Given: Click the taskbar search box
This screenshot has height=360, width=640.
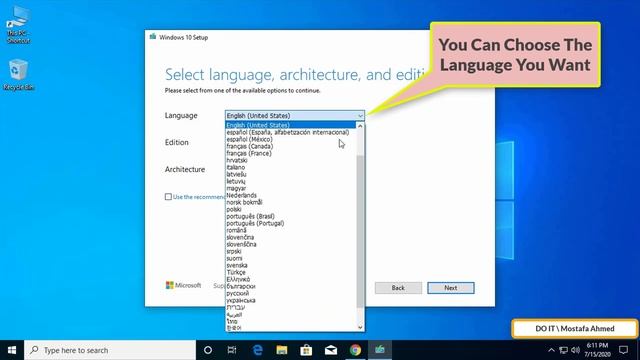Looking at the screenshot, I should click(110, 350).
